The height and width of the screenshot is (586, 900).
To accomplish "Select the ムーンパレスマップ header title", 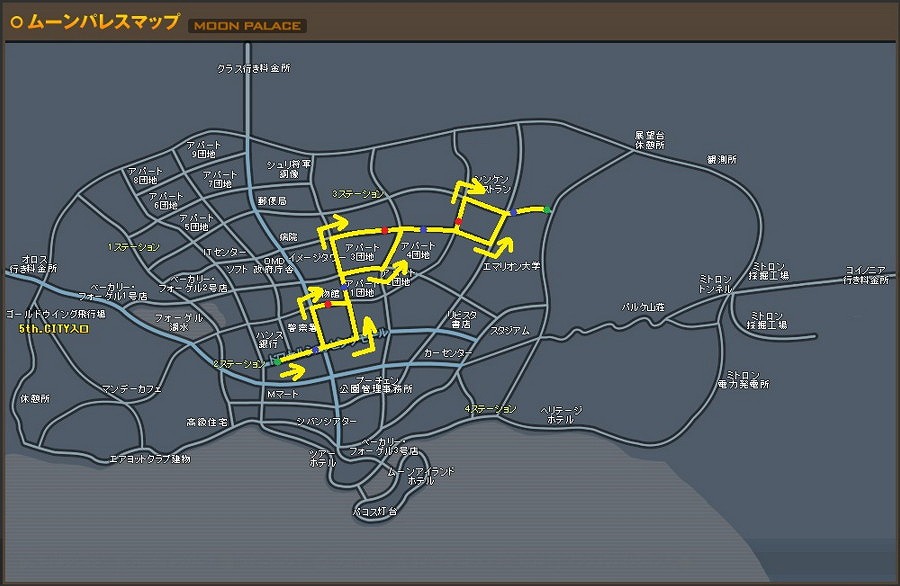I will pyautogui.click(x=104, y=22).
